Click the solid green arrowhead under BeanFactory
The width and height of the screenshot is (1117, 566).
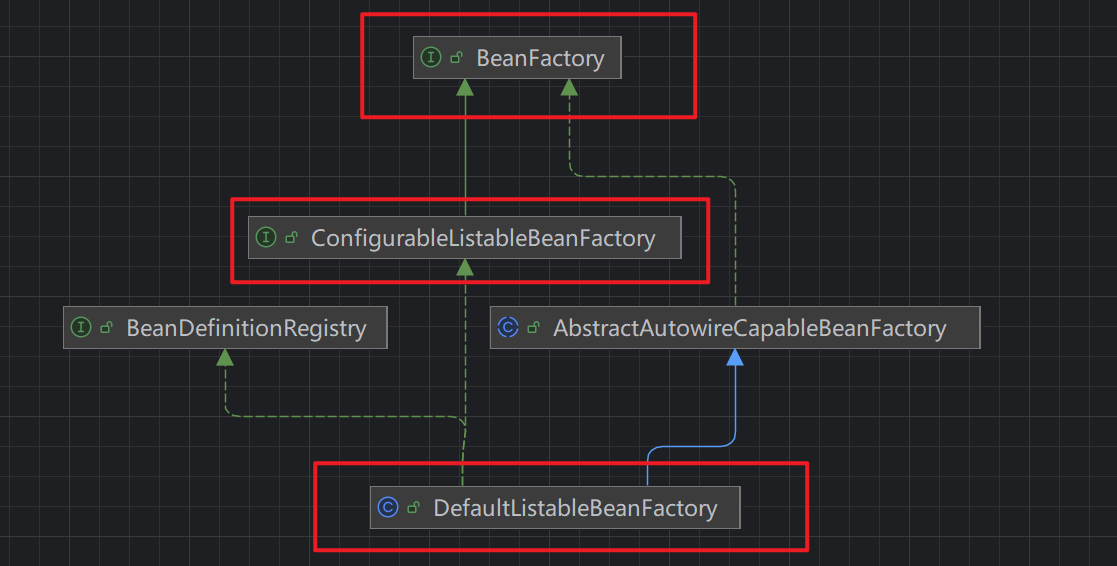pyautogui.click(x=465, y=87)
